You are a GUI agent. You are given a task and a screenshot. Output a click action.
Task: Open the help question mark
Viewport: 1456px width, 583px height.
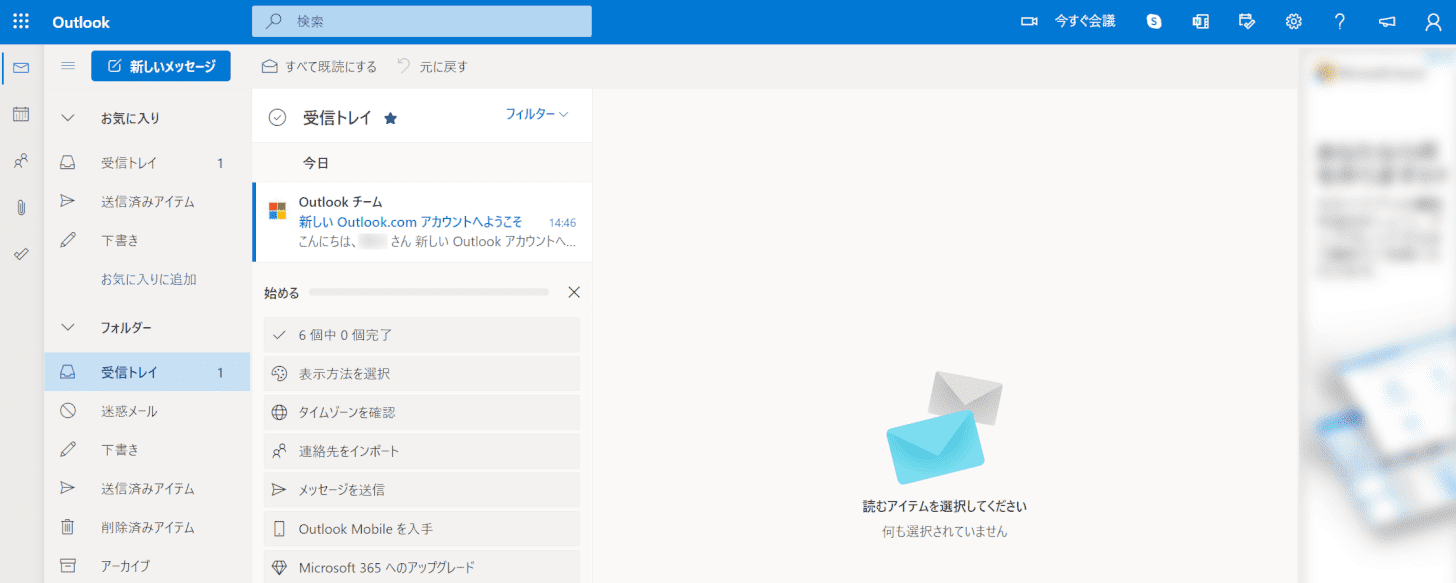click(1340, 21)
